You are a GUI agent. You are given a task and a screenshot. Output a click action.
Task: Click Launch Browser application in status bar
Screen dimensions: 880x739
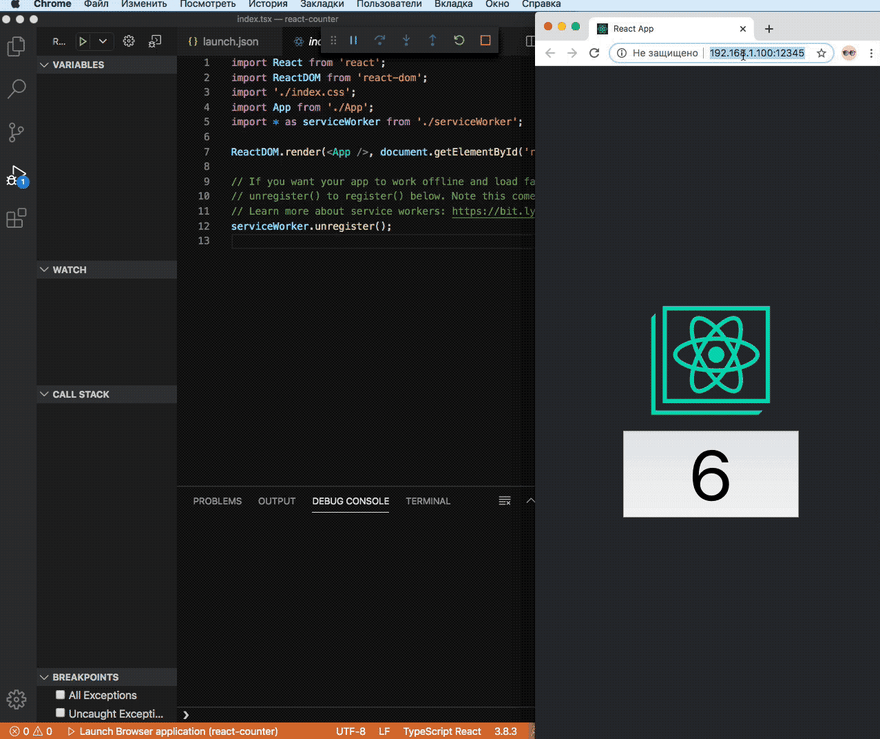172,731
